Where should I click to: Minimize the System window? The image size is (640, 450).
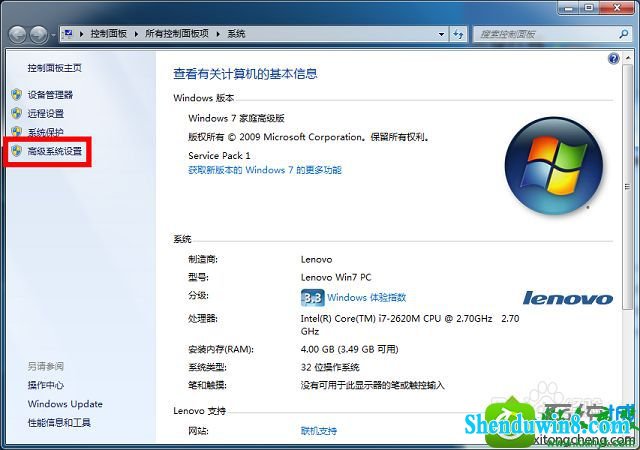569,8
